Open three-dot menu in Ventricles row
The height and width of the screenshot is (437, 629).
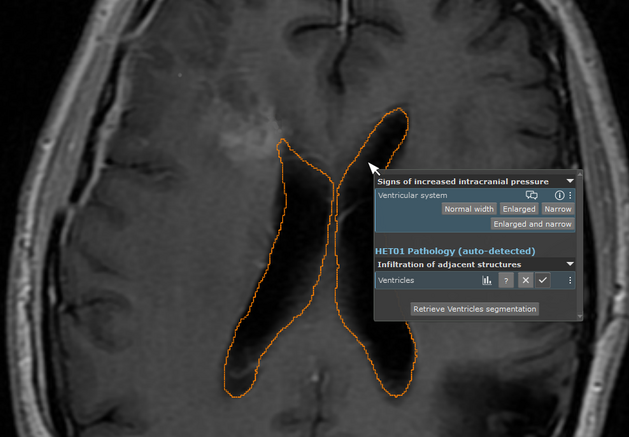point(570,281)
